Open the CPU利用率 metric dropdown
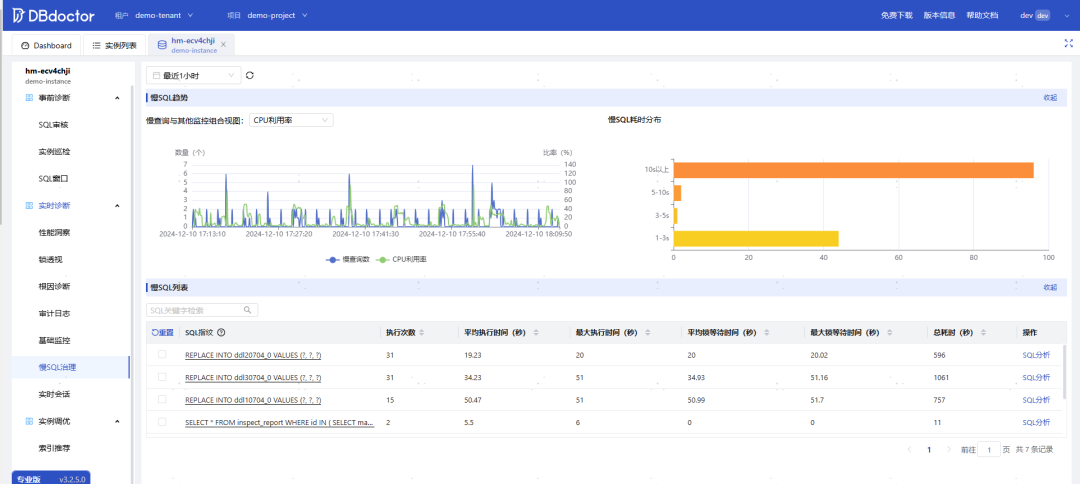Screen dimensions: 1080x484 click(x=291, y=120)
